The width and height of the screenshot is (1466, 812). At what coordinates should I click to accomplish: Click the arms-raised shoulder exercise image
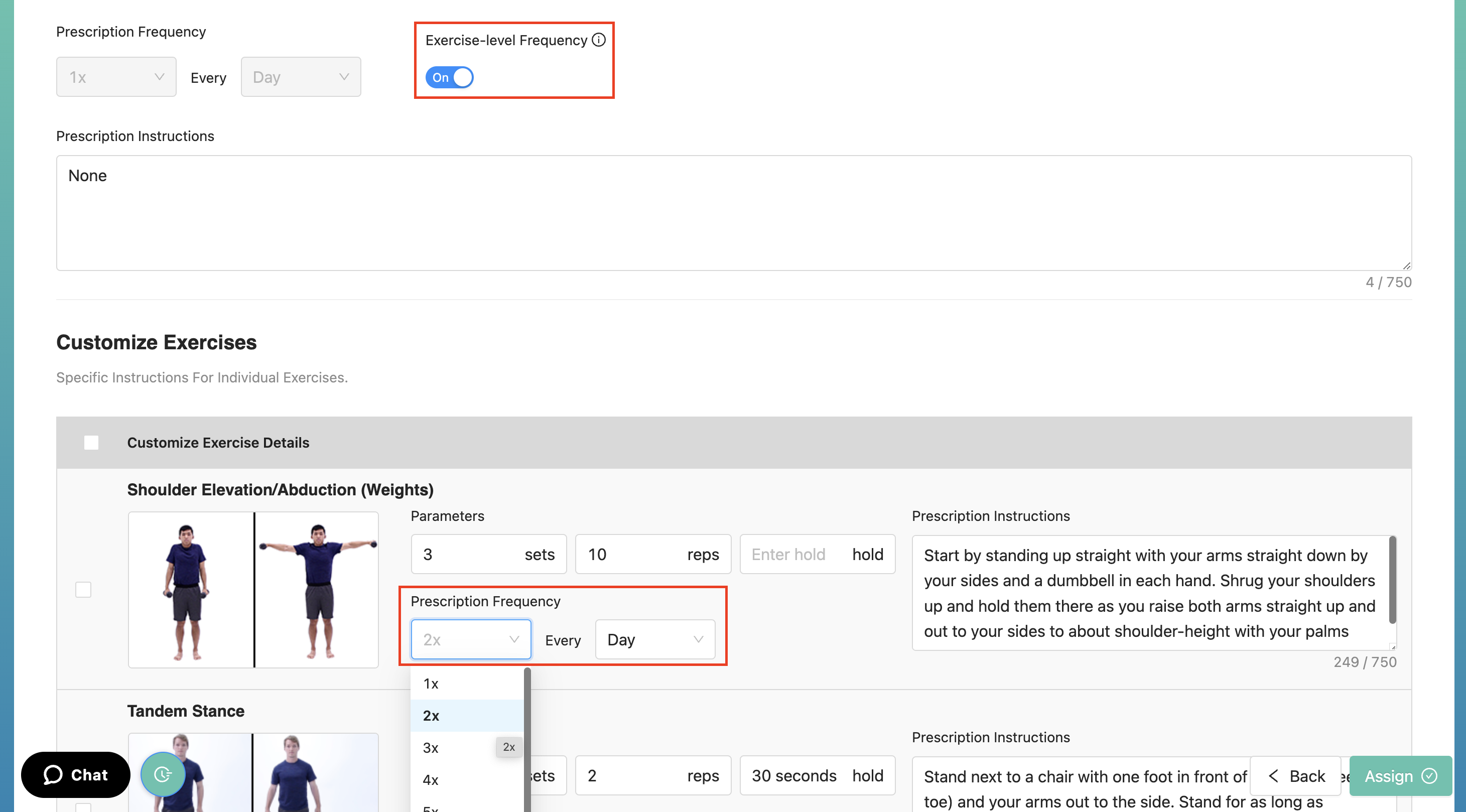(x=316, y=590)
